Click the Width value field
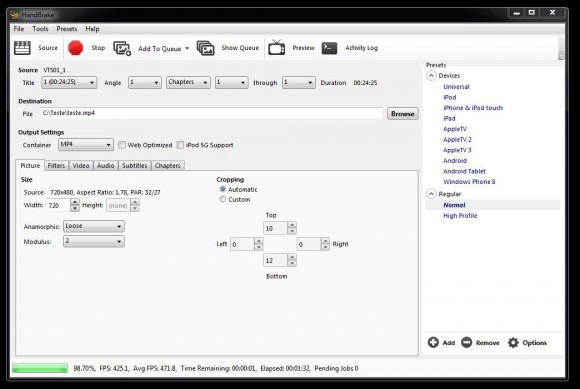580x389 pixels. click(58, 205)
